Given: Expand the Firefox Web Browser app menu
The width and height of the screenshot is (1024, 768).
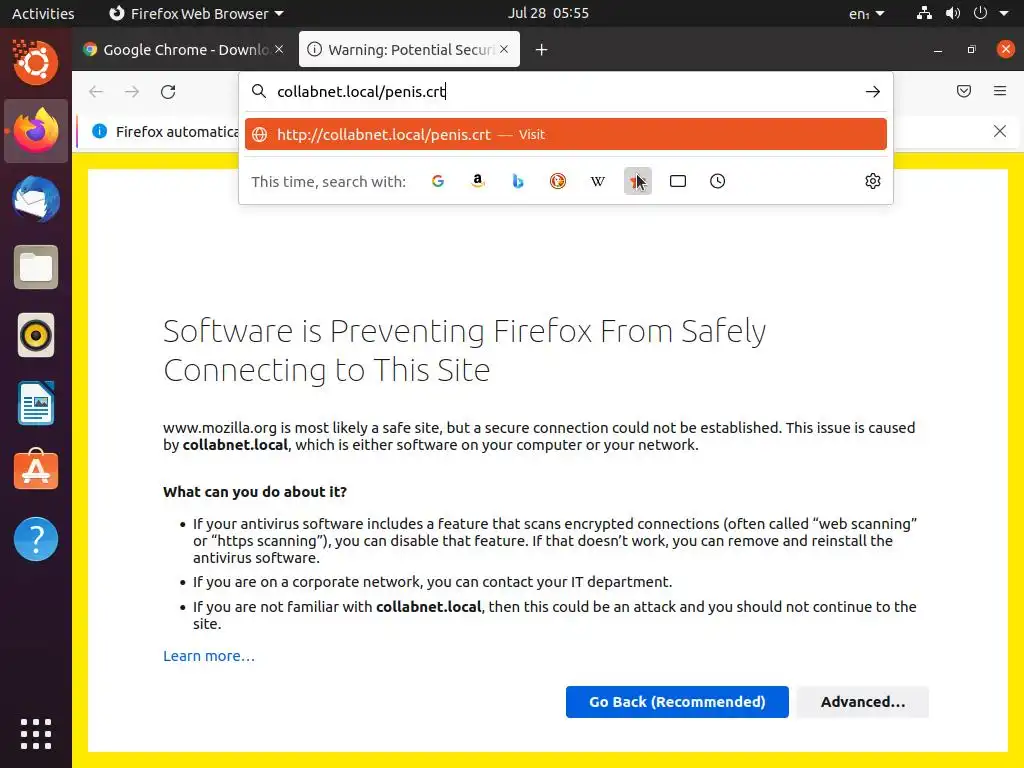Looking at the screenshot, I should [196, 14].
